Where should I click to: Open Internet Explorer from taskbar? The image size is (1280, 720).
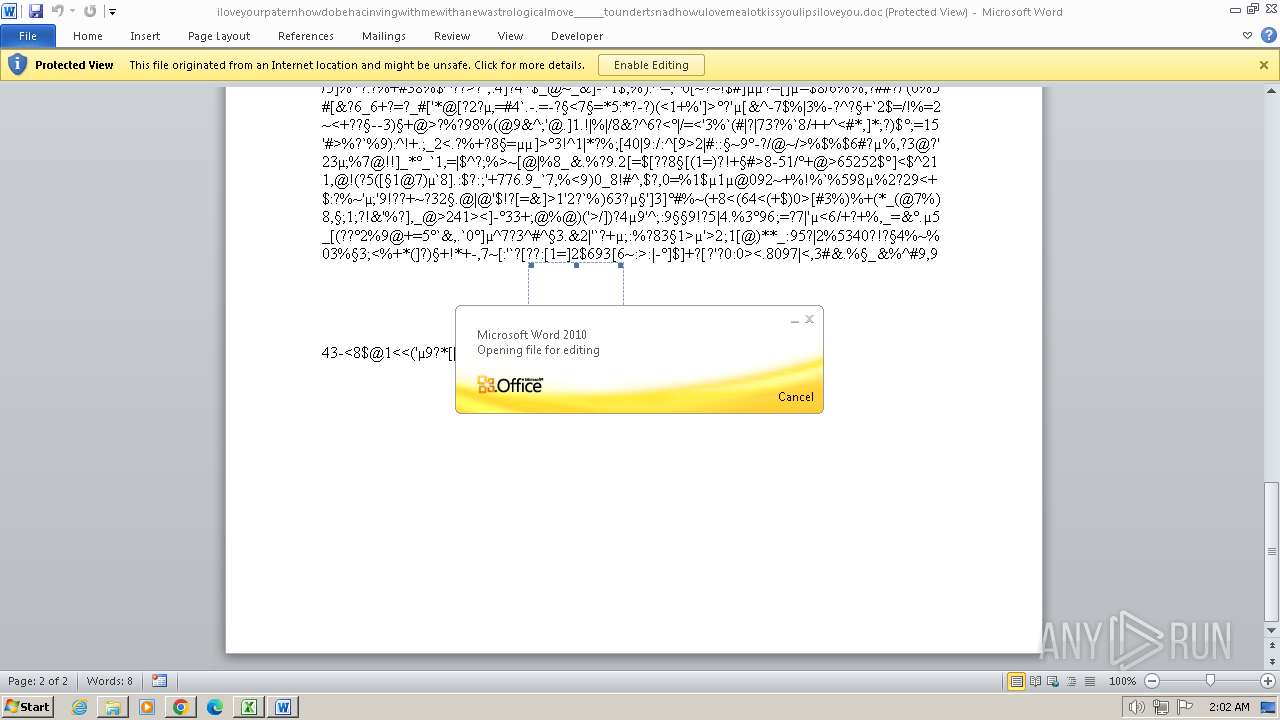coord(79,707)
